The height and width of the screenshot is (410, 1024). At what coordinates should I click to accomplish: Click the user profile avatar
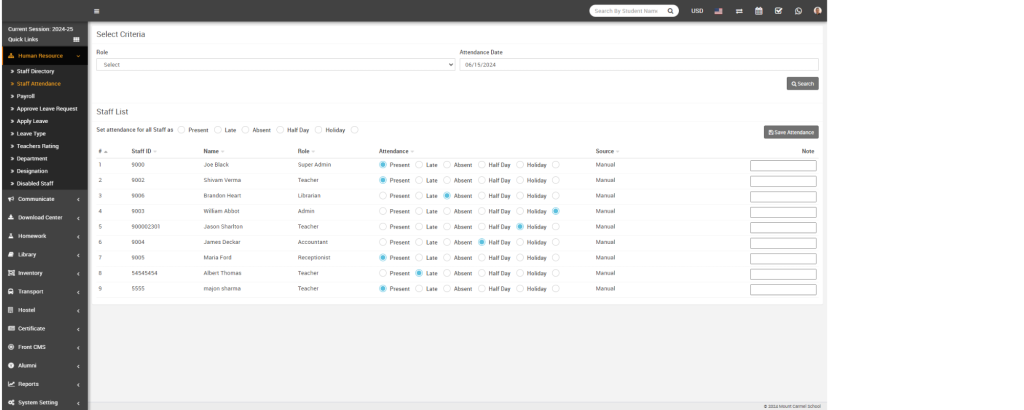pyautogui.click(x=818, y=11)
